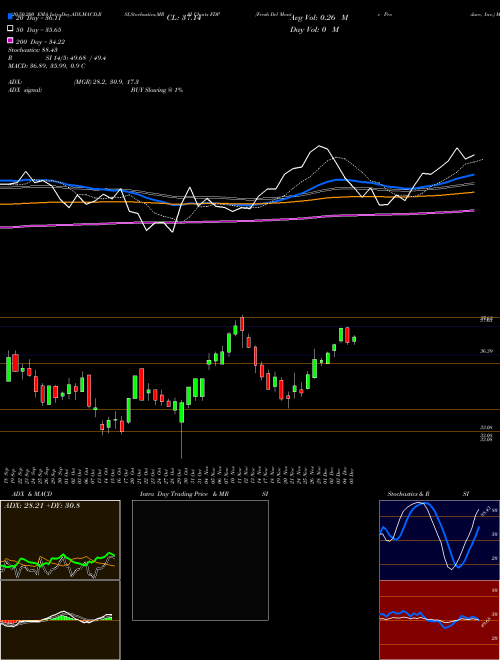Click the "Stochastics & R" panel title

point(409,494)
